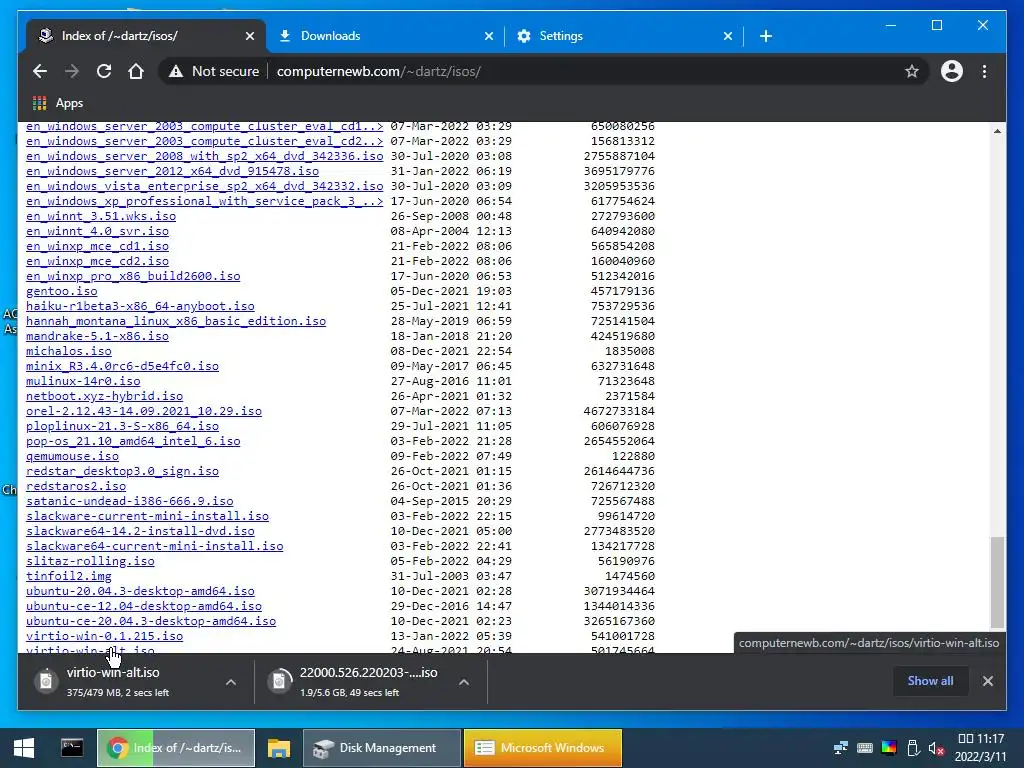Open a new browser tab
The image size is (1024, 768).
(766, 36)
